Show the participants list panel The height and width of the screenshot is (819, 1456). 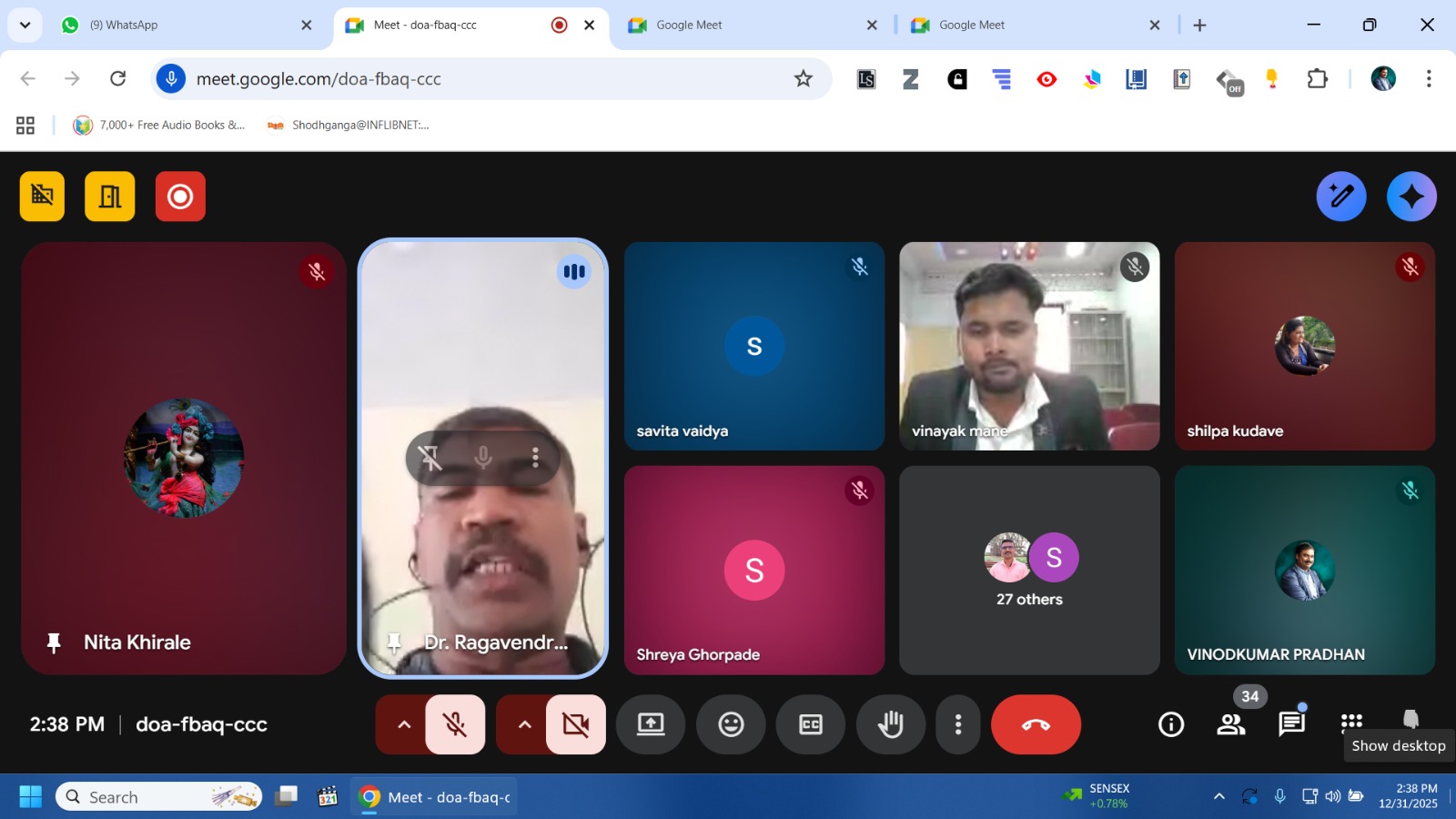(1231, 723)
